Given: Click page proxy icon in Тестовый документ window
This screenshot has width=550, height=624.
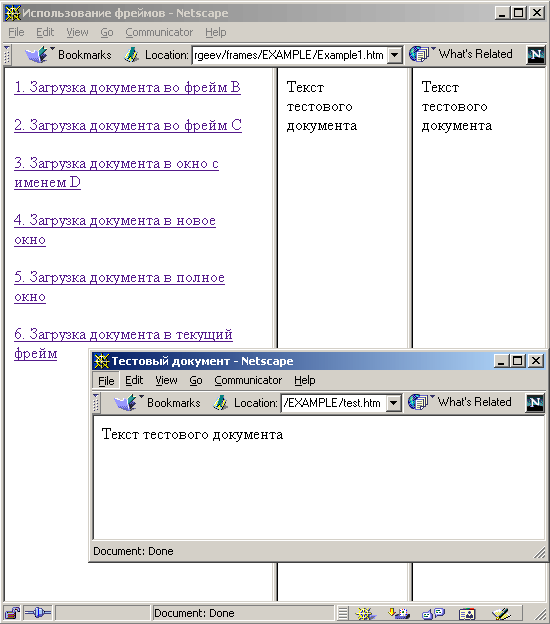Looking at the screenshot, I should point(220,403).
